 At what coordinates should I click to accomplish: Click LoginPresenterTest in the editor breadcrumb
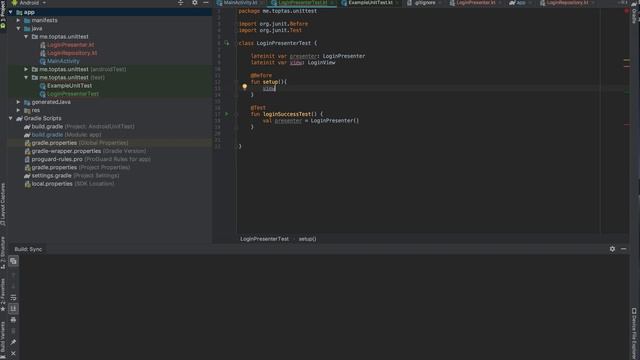tap(264, 239)
